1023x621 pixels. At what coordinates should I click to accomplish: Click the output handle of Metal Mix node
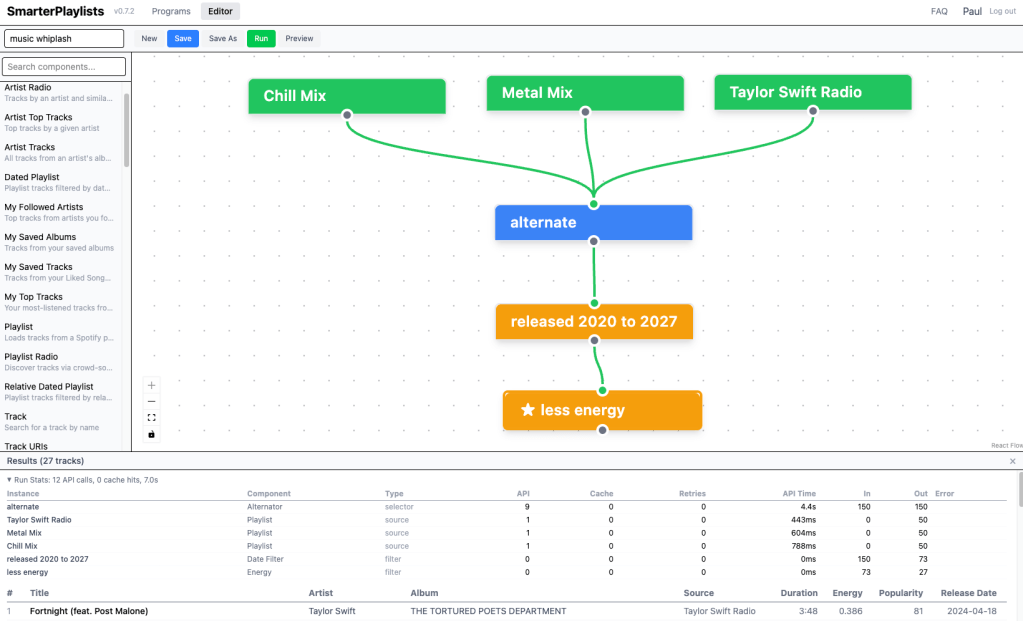pyautogui.click(x=585, y=112)
